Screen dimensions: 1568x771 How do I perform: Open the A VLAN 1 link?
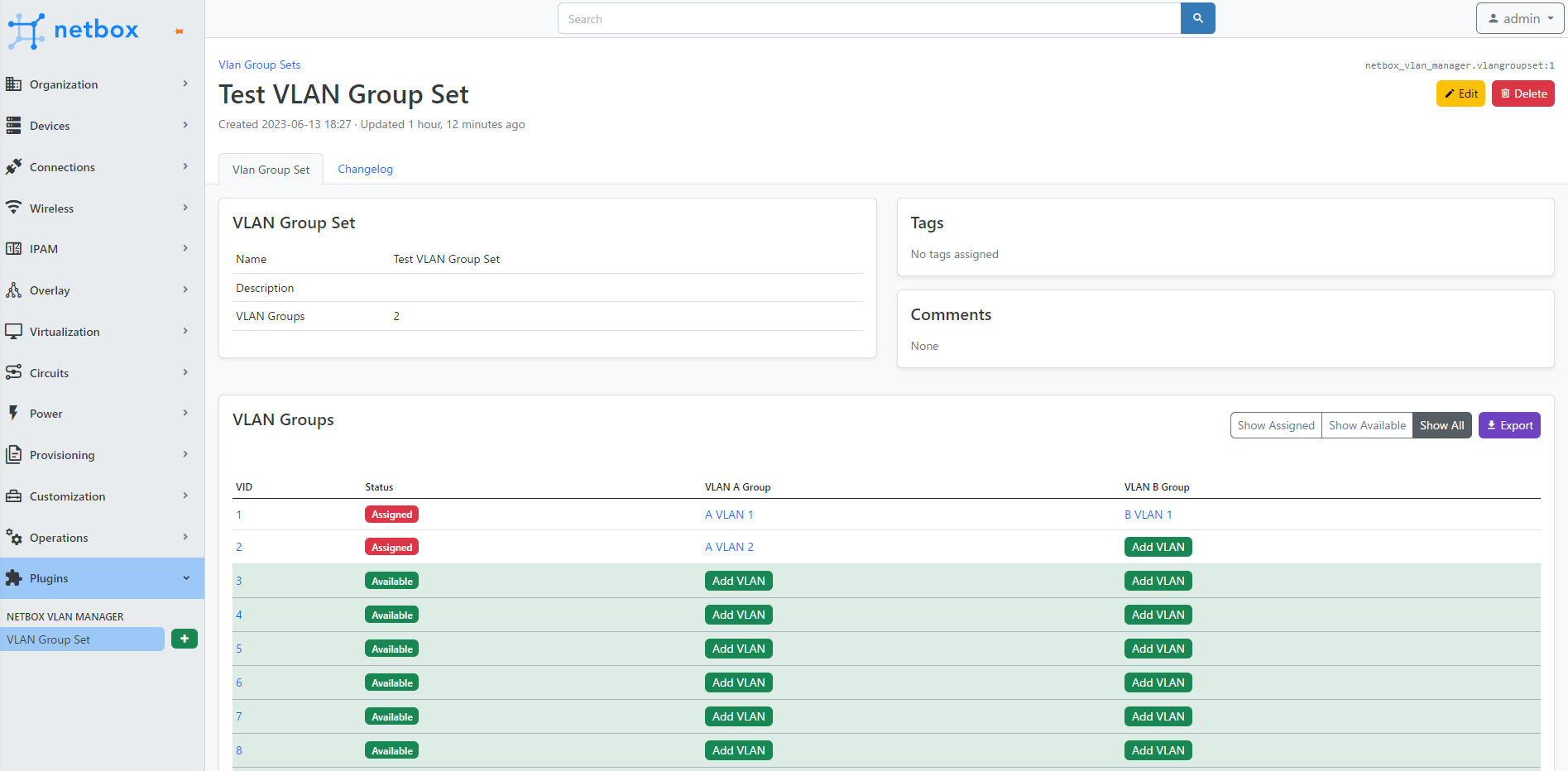pyautogui.click(x=729, y=515)
